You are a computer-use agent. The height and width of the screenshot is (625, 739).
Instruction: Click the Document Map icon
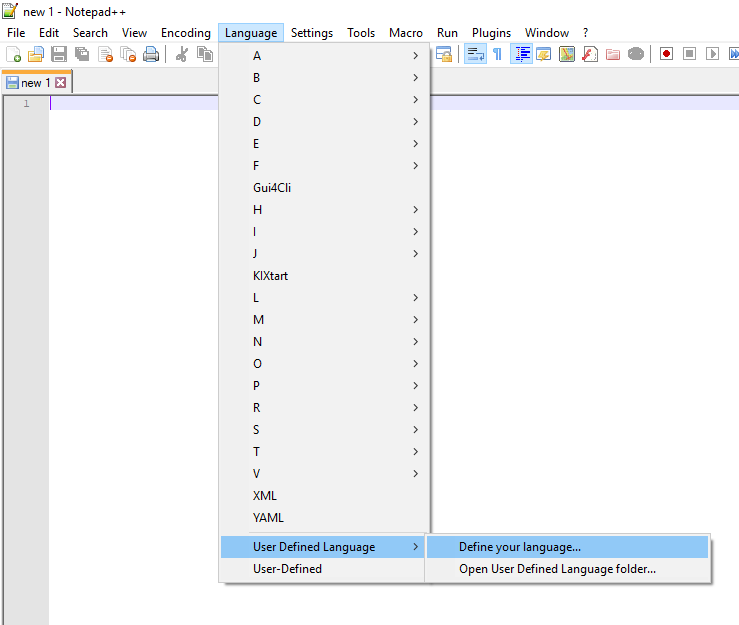point(567,54)
